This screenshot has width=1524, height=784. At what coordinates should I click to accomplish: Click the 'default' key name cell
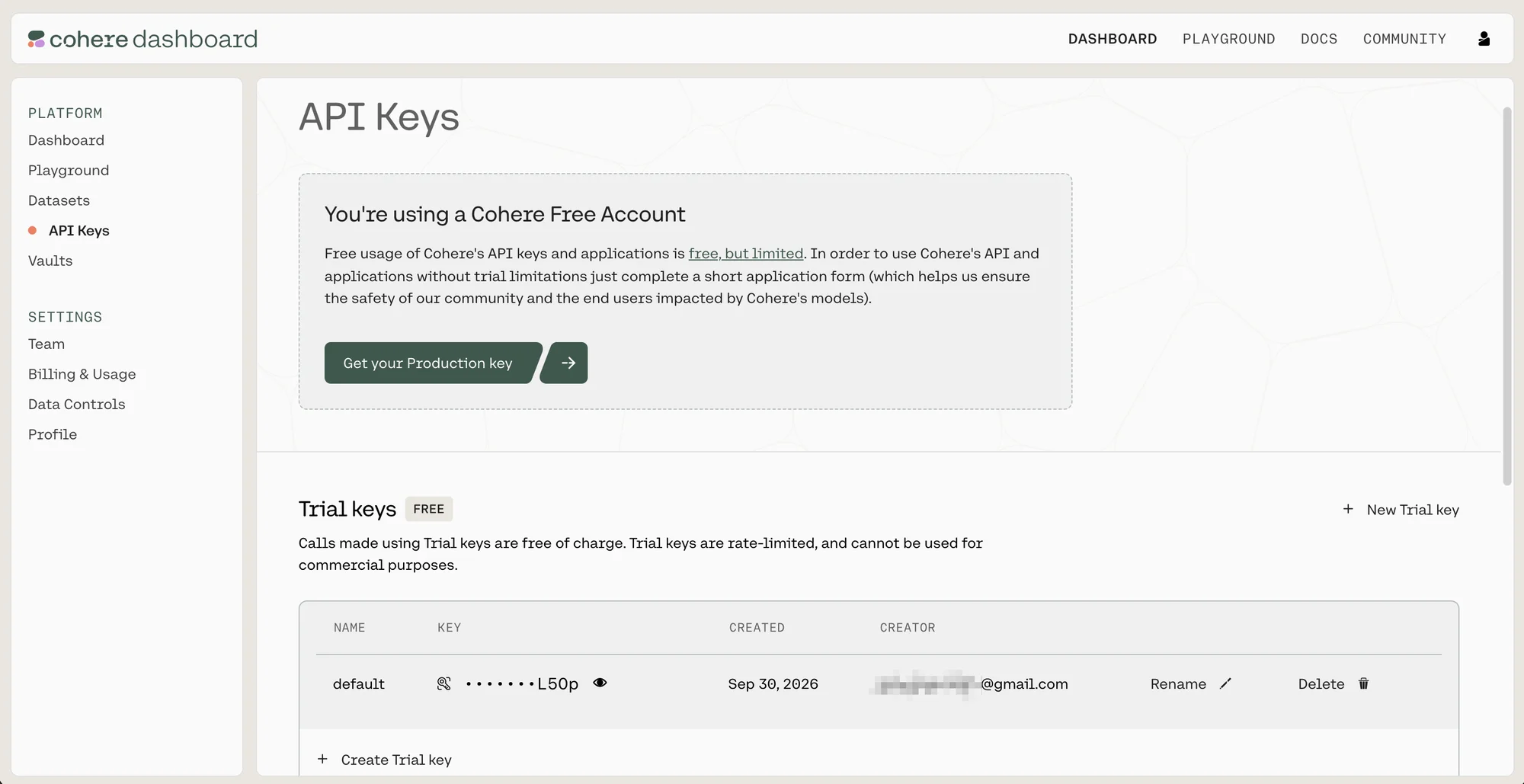click(358, 684)
